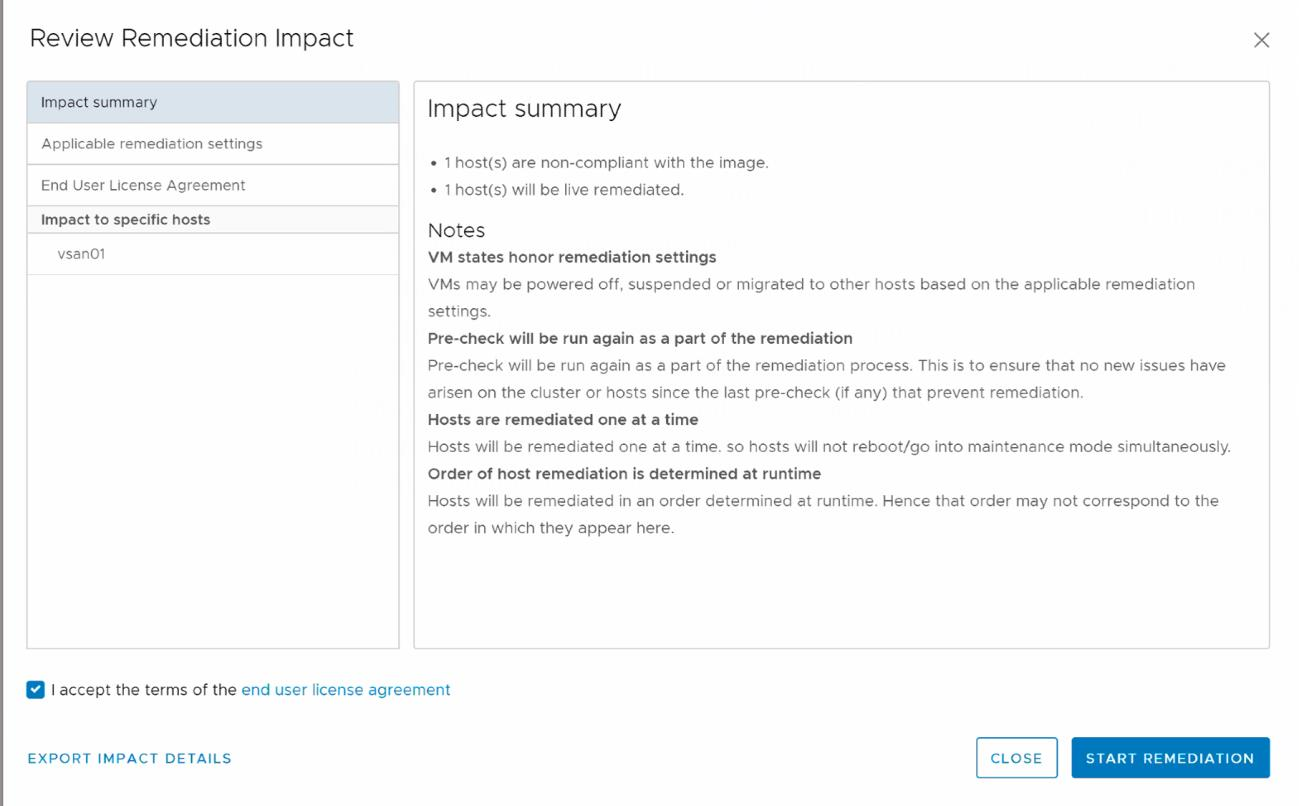Click the Notes heading
The image size is (1299, 806).
457,230
